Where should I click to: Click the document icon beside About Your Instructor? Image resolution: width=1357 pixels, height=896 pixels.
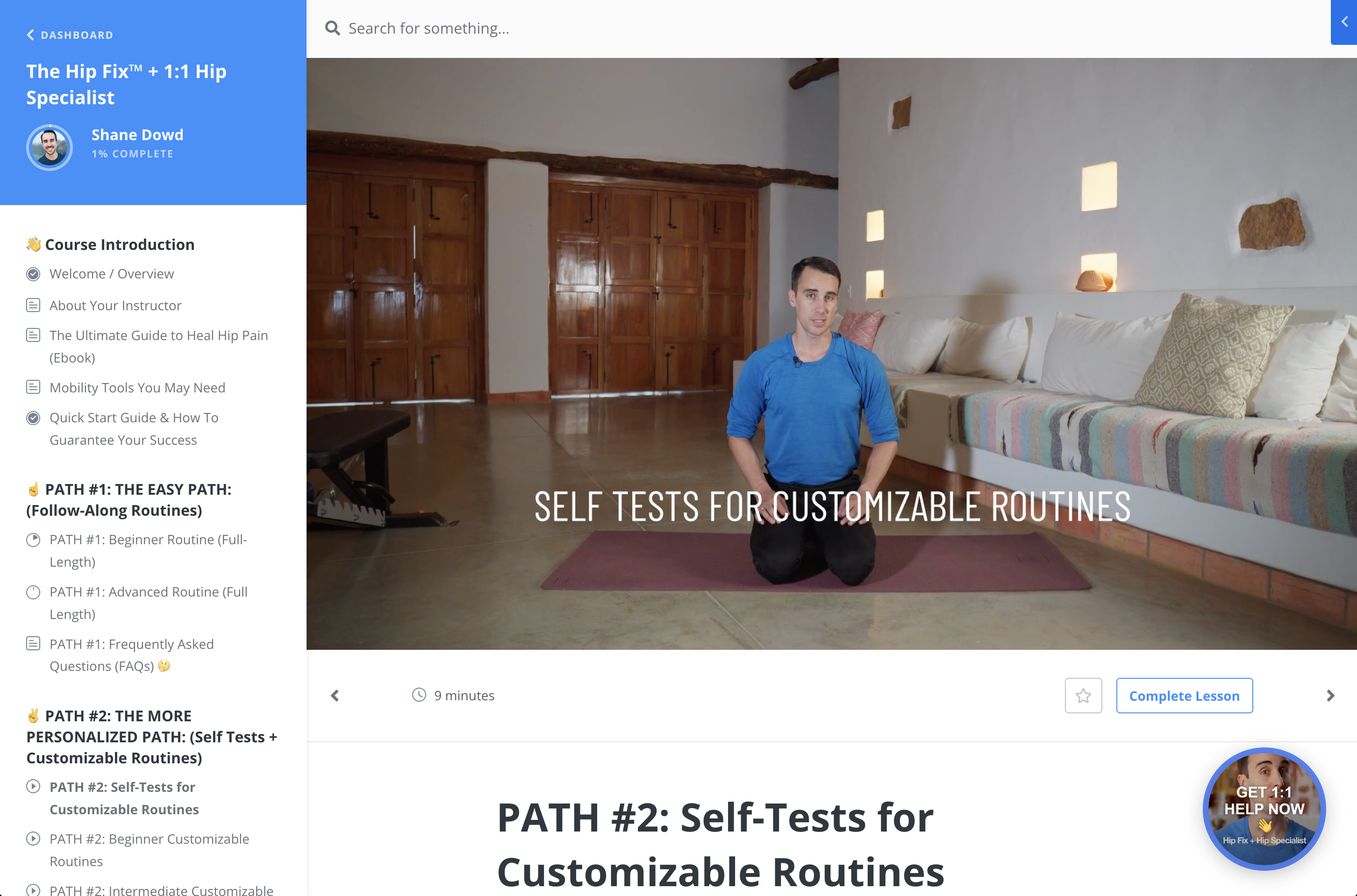pos(33,305)
